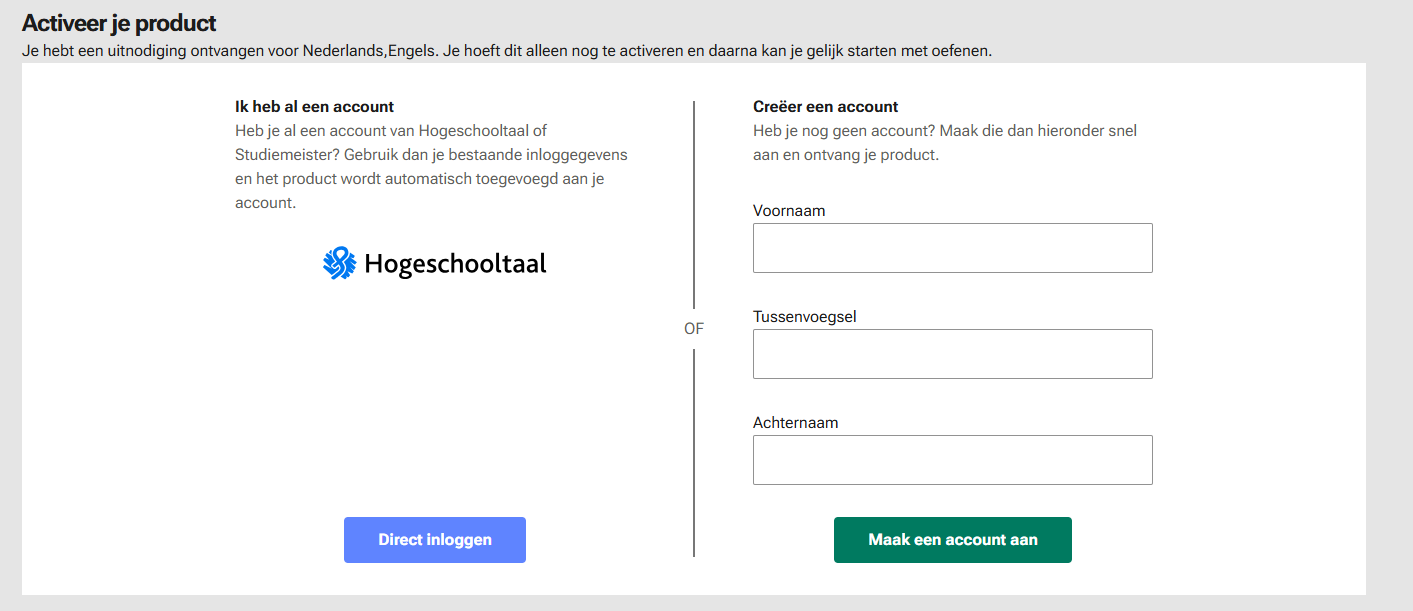
Task: Click the vertical divider line above 'OF'
Action: click(694, 200)
